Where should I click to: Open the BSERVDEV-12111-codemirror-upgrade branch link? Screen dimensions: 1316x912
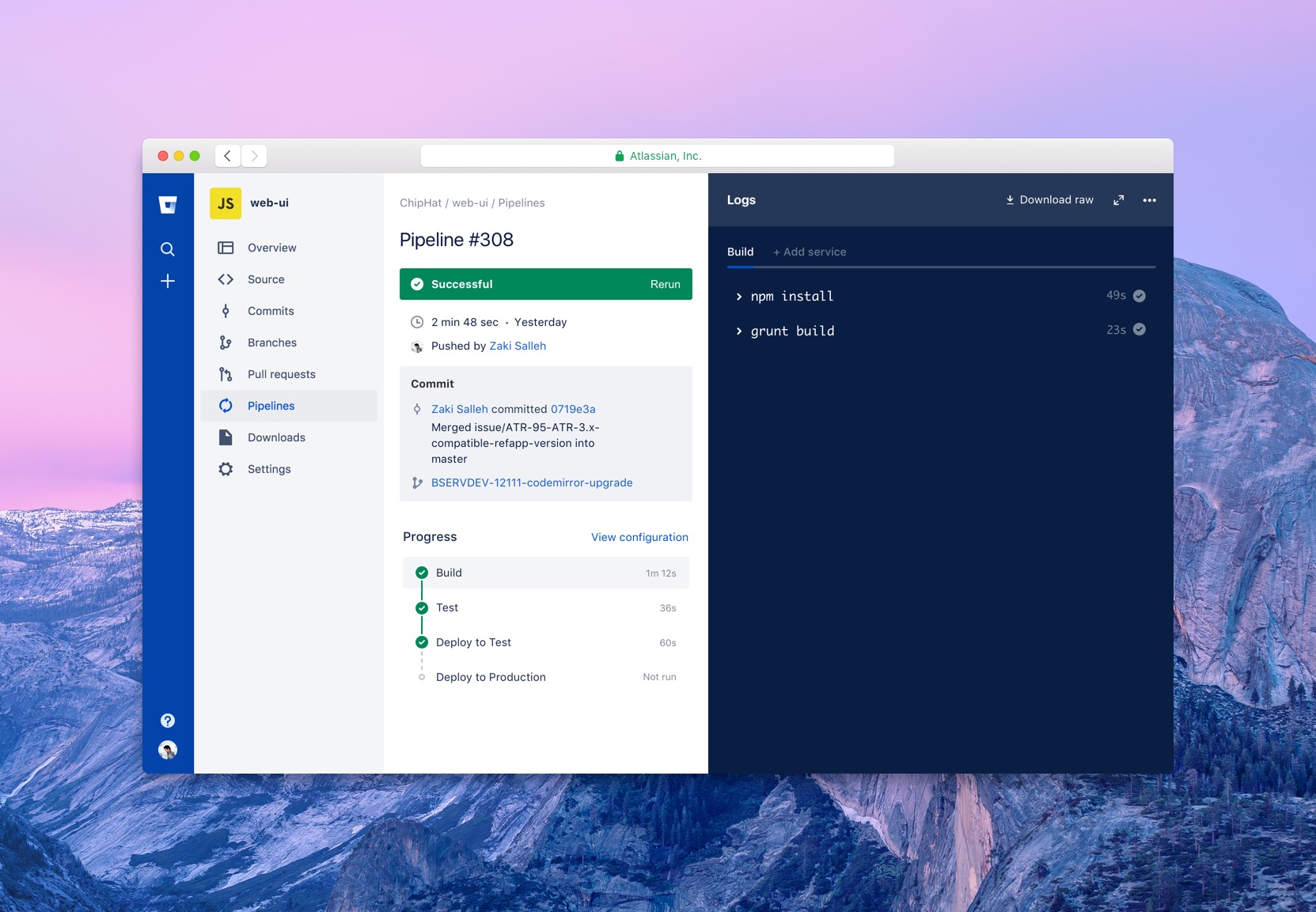tap(532, 482)
